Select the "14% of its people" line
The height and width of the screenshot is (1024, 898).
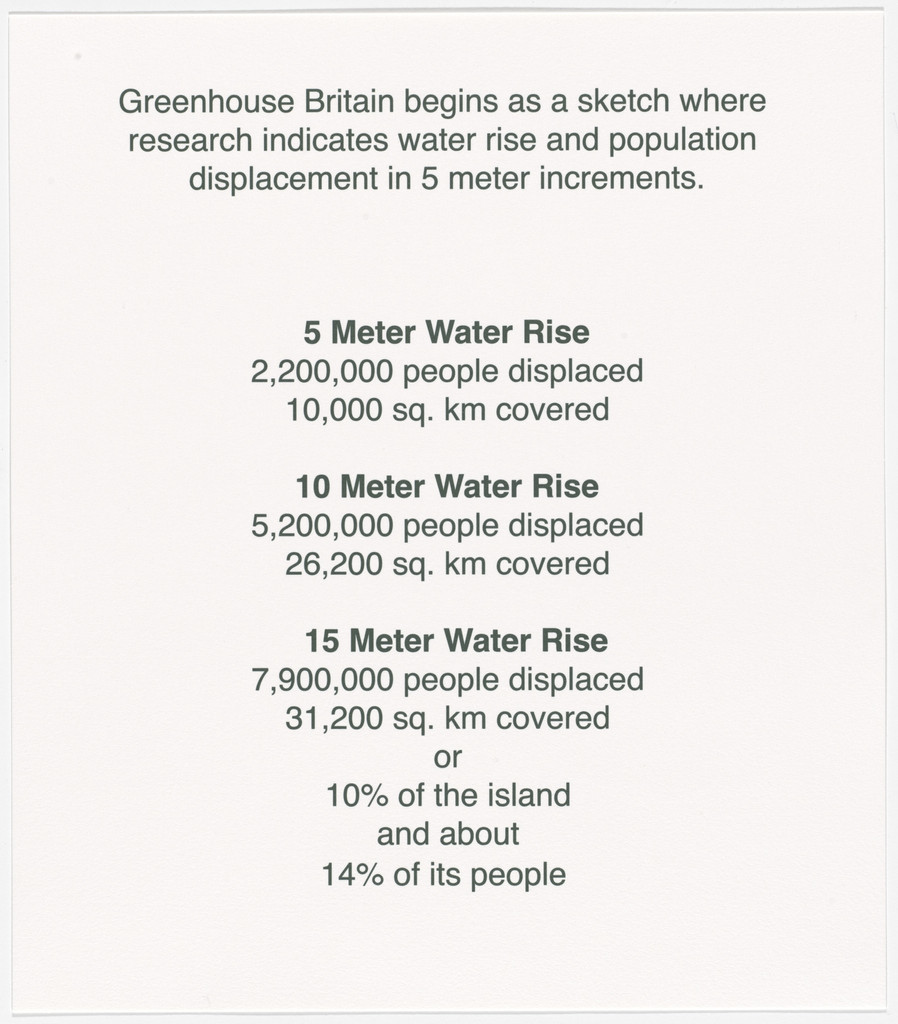[x=444, y=875]
